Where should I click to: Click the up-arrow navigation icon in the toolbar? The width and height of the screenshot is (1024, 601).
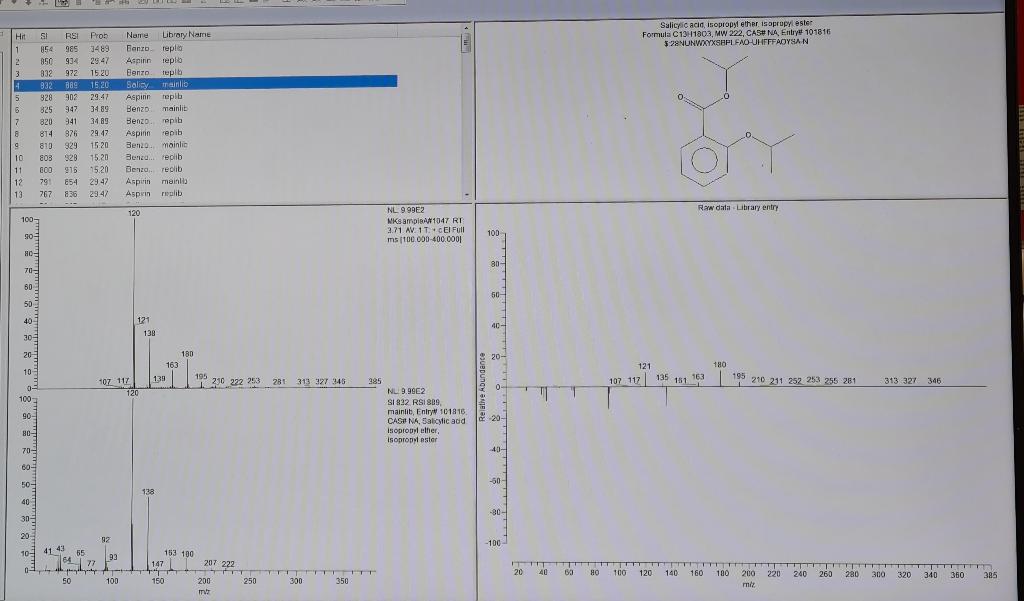[13, 4]
